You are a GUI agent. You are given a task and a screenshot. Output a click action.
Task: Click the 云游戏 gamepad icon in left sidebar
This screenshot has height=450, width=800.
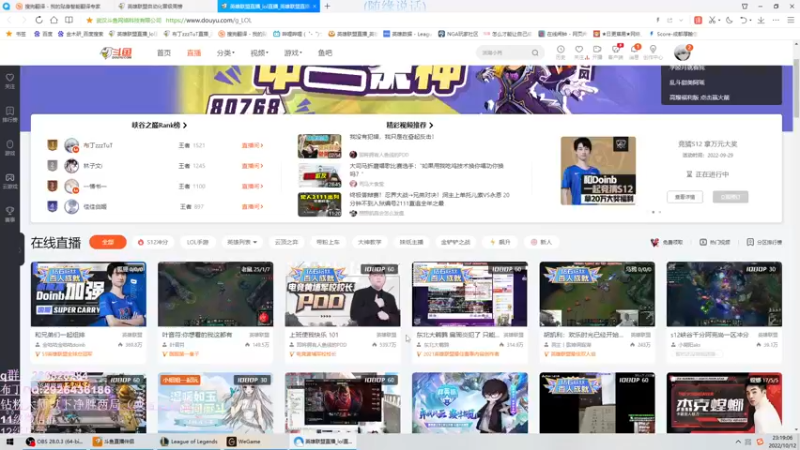(x=10, y=181)
